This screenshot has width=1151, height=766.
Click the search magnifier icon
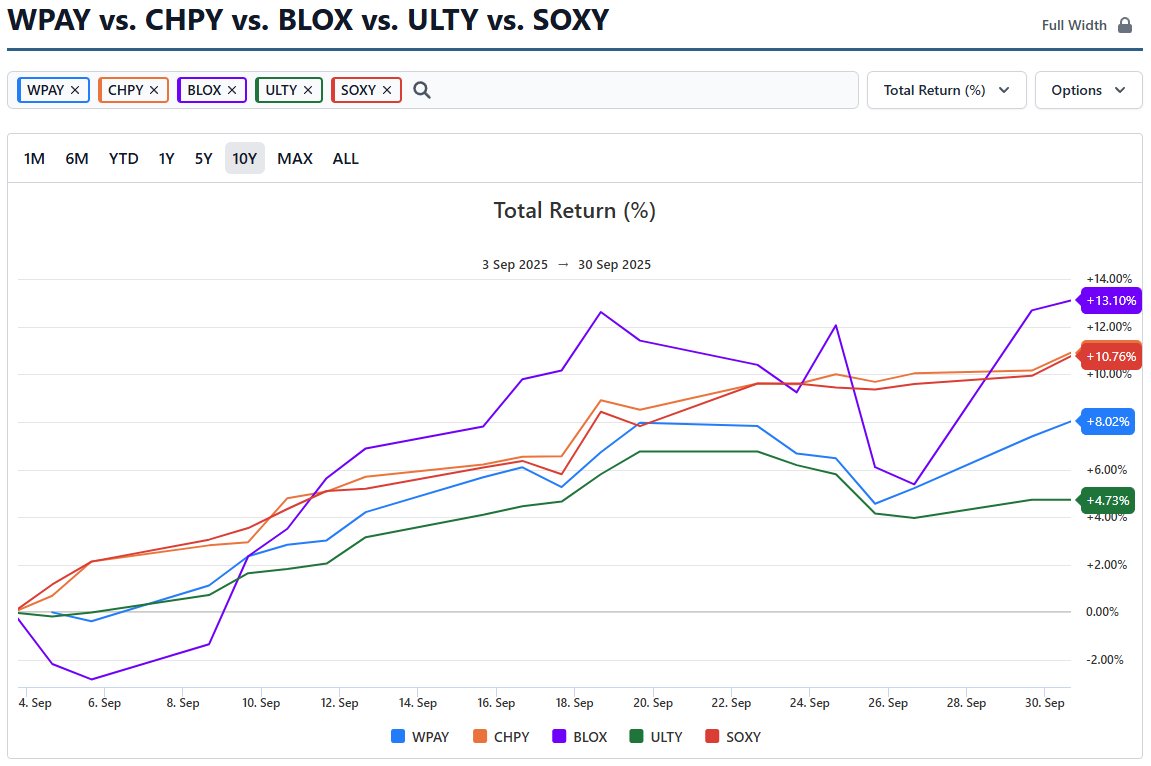point(422,90)
